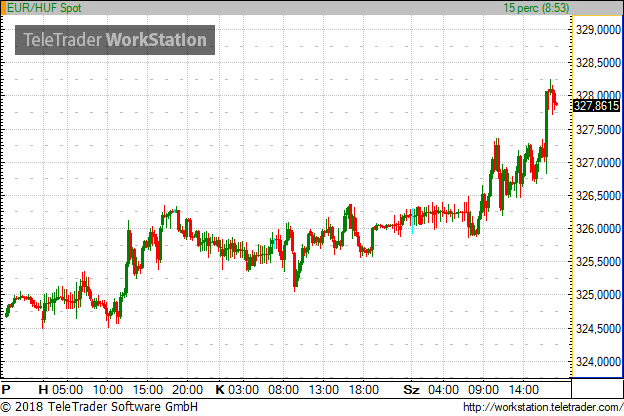Select the 15 perc (8:53) interval label

pyautogui.click(x=536, y=8)
